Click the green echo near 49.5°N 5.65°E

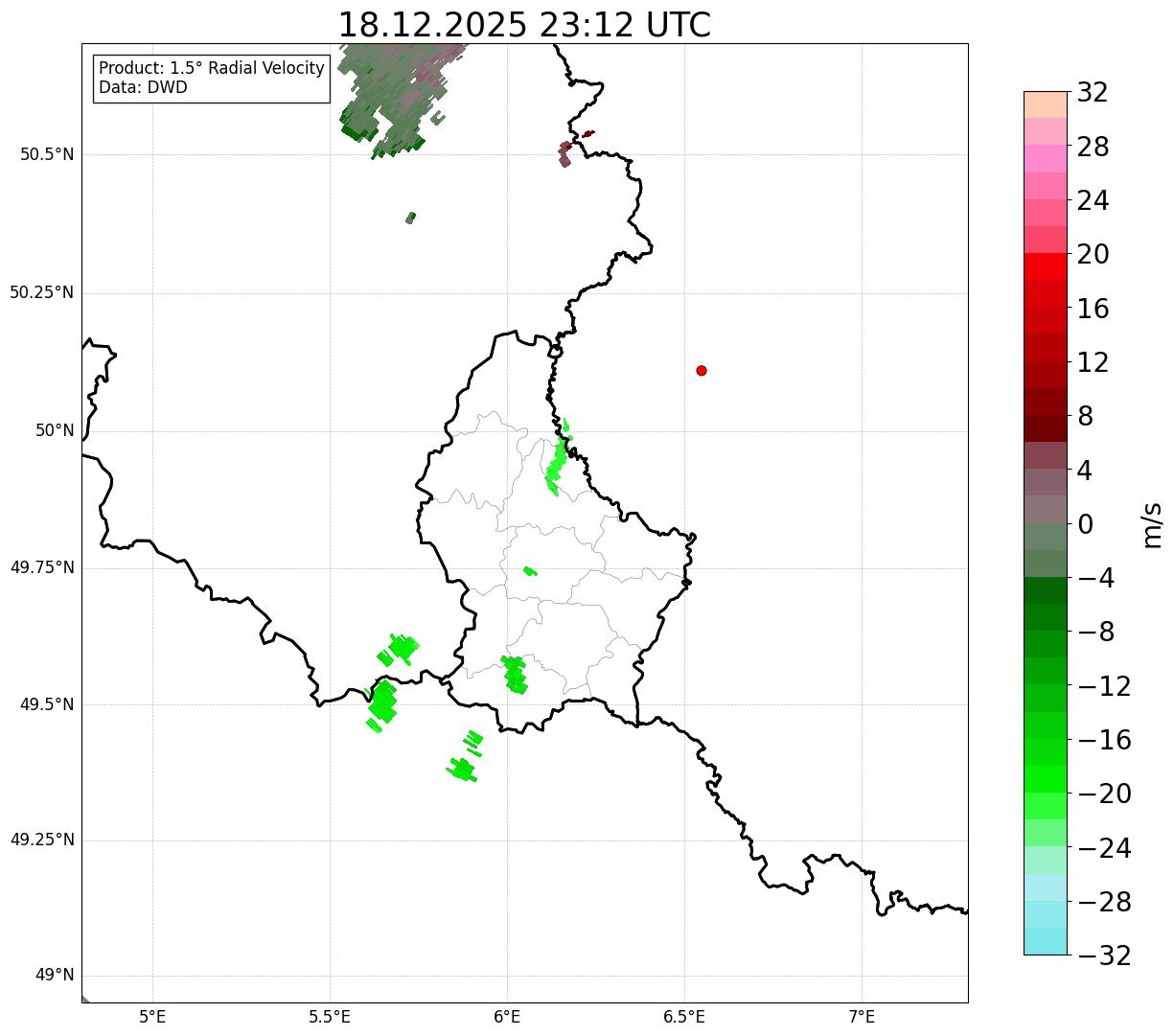(x=382, y=704)
